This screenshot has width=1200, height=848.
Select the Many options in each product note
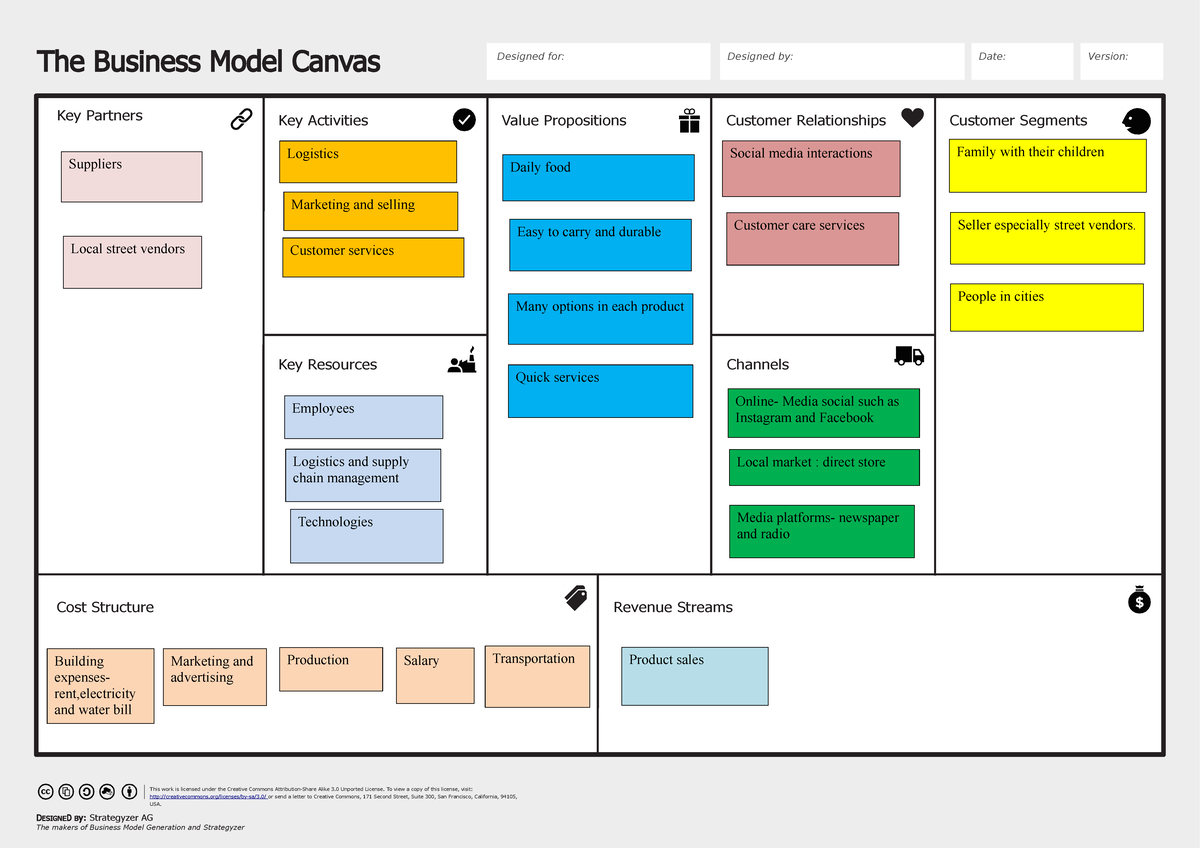point(601,319)
